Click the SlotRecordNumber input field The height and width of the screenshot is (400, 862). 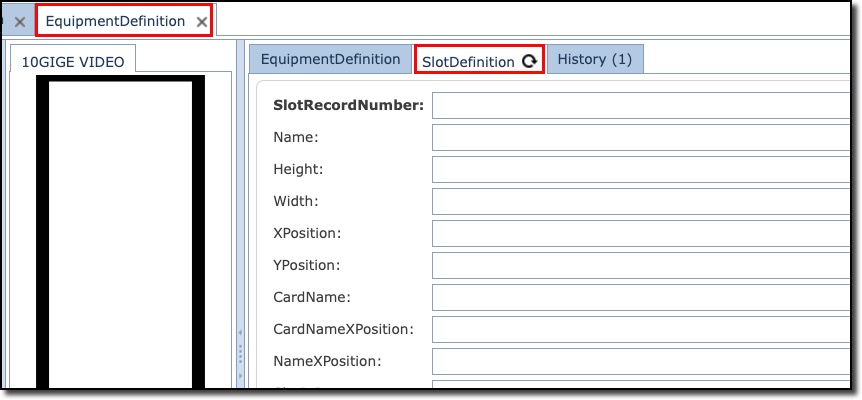(x=640, y=105)
